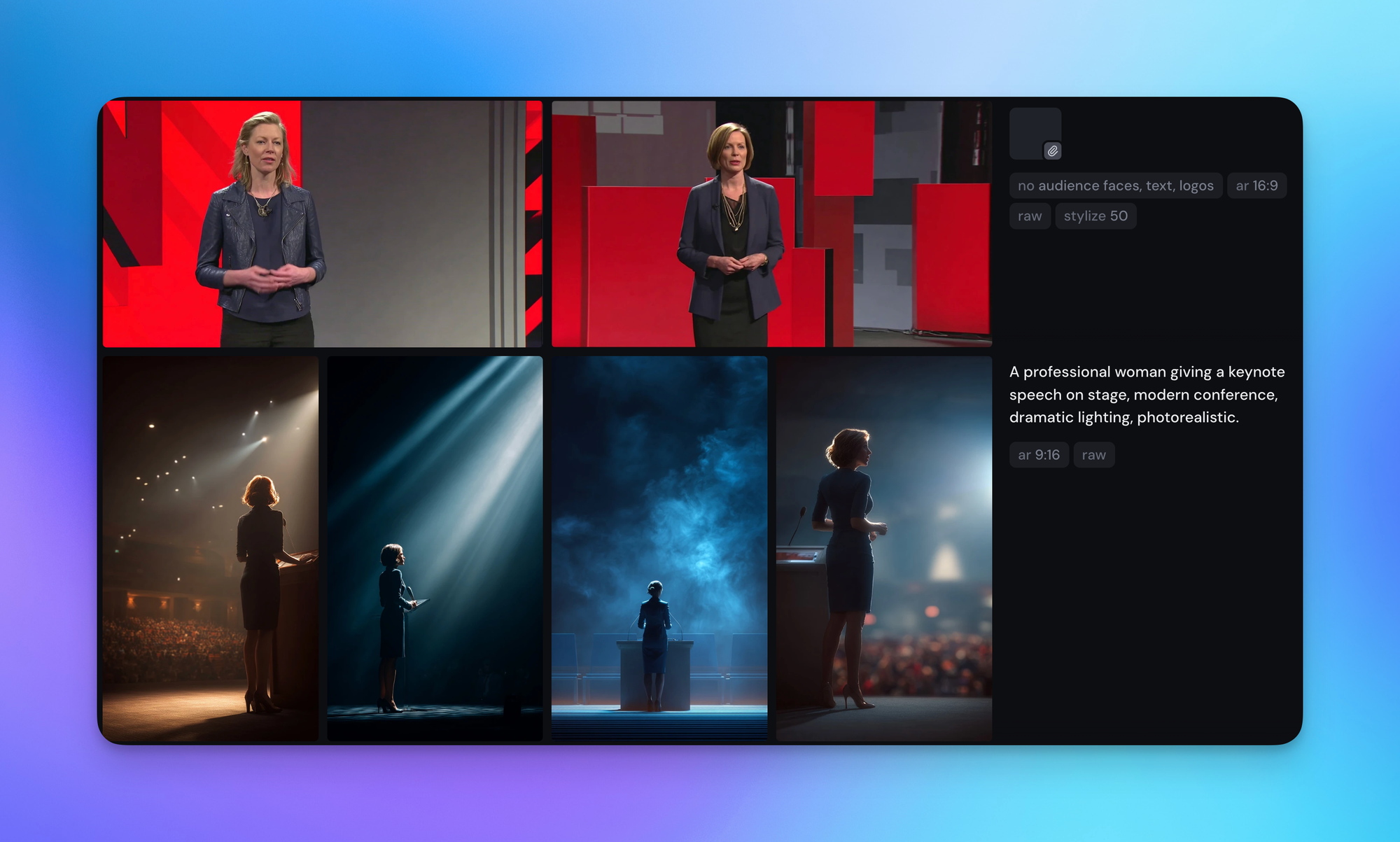Click the 'raw' chip next to 'ar 9:16'
Image resolution: width=1400 pixels, height=842 pixels.
pyautogui.click(x=1093, y=455)
